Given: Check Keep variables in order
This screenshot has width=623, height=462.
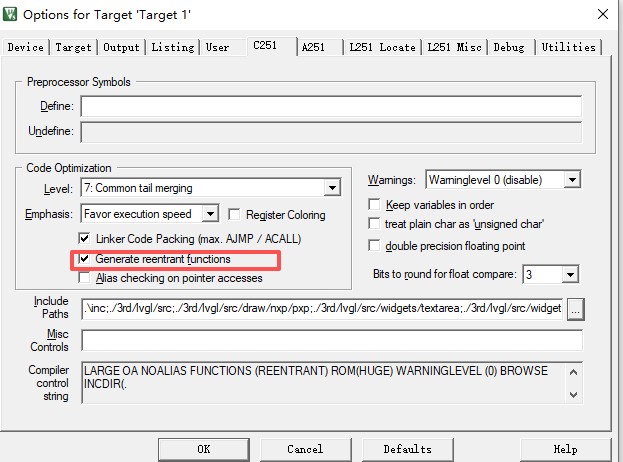Looking at the screenshot, I should pyautogui.click(x=375, y=205).
